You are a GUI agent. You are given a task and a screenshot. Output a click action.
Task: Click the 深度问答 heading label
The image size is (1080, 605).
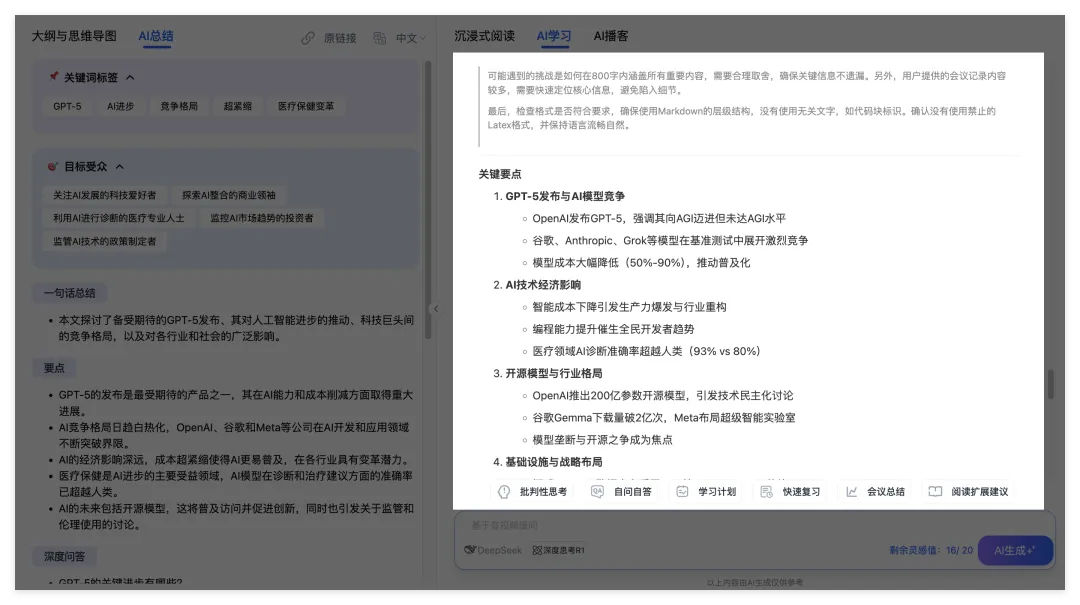click(x=65, y=556)
